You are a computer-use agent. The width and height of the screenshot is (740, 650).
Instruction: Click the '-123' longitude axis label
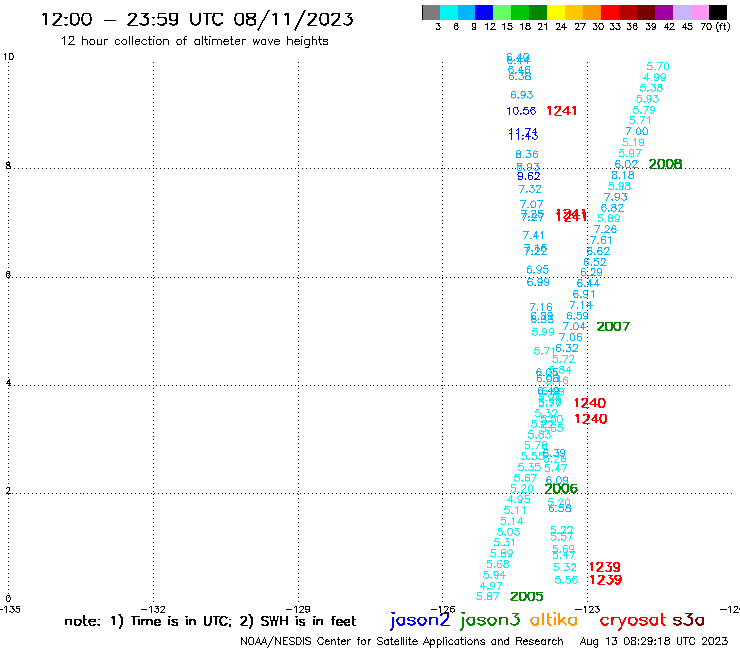click(x=588, y=609)
